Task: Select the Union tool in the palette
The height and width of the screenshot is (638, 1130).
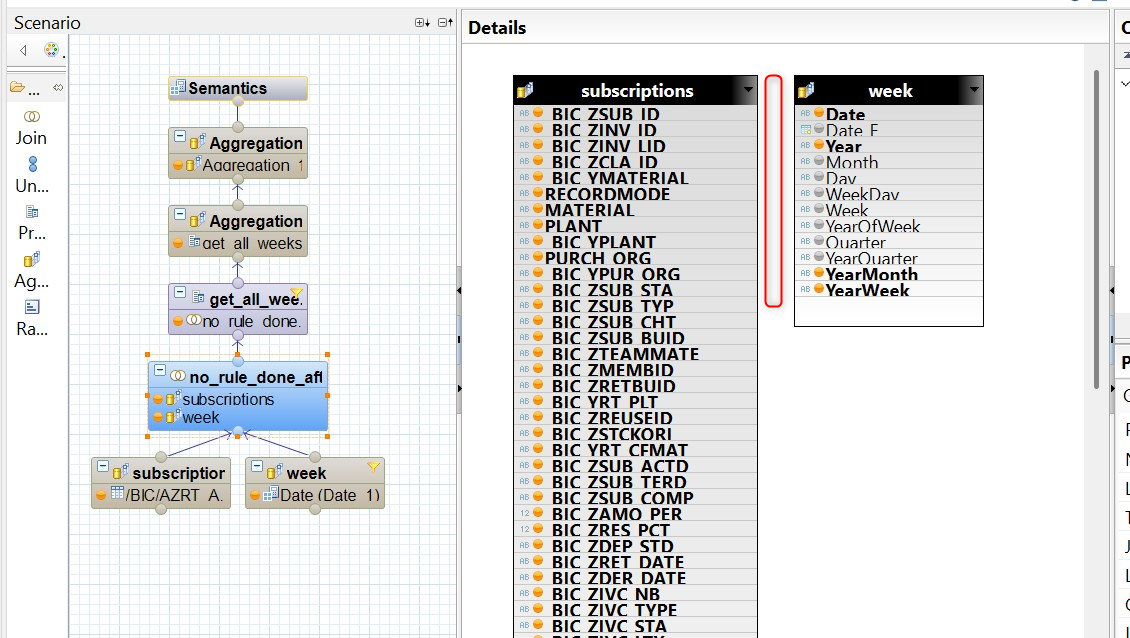Action: pos(31,174)
